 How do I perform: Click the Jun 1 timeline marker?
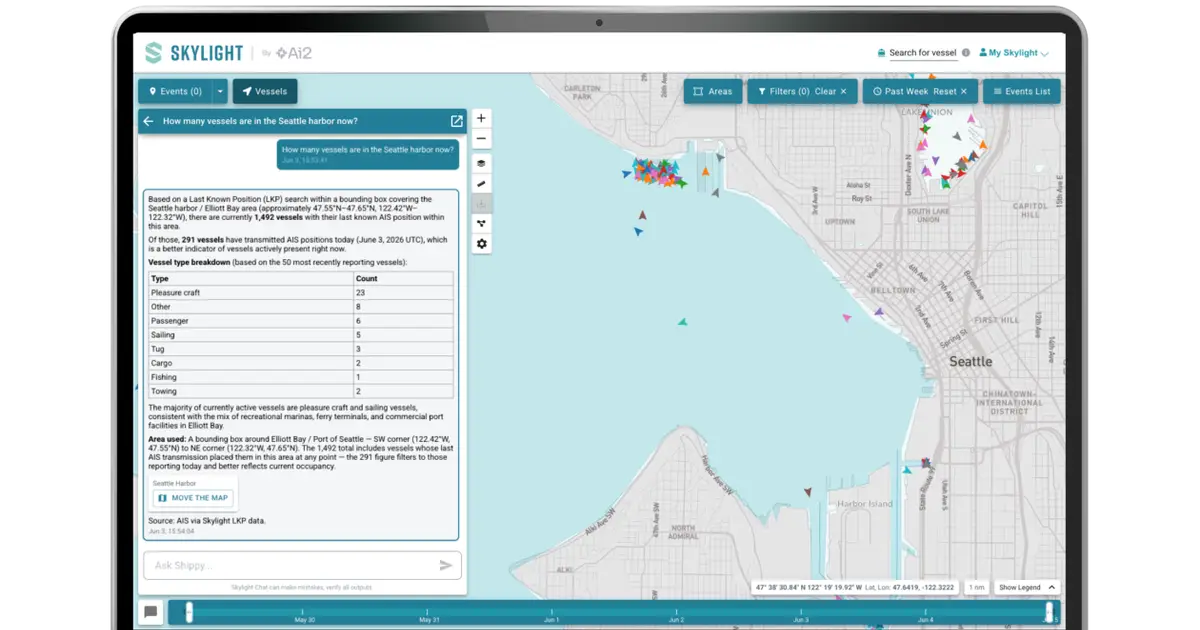tap(552, 619)
